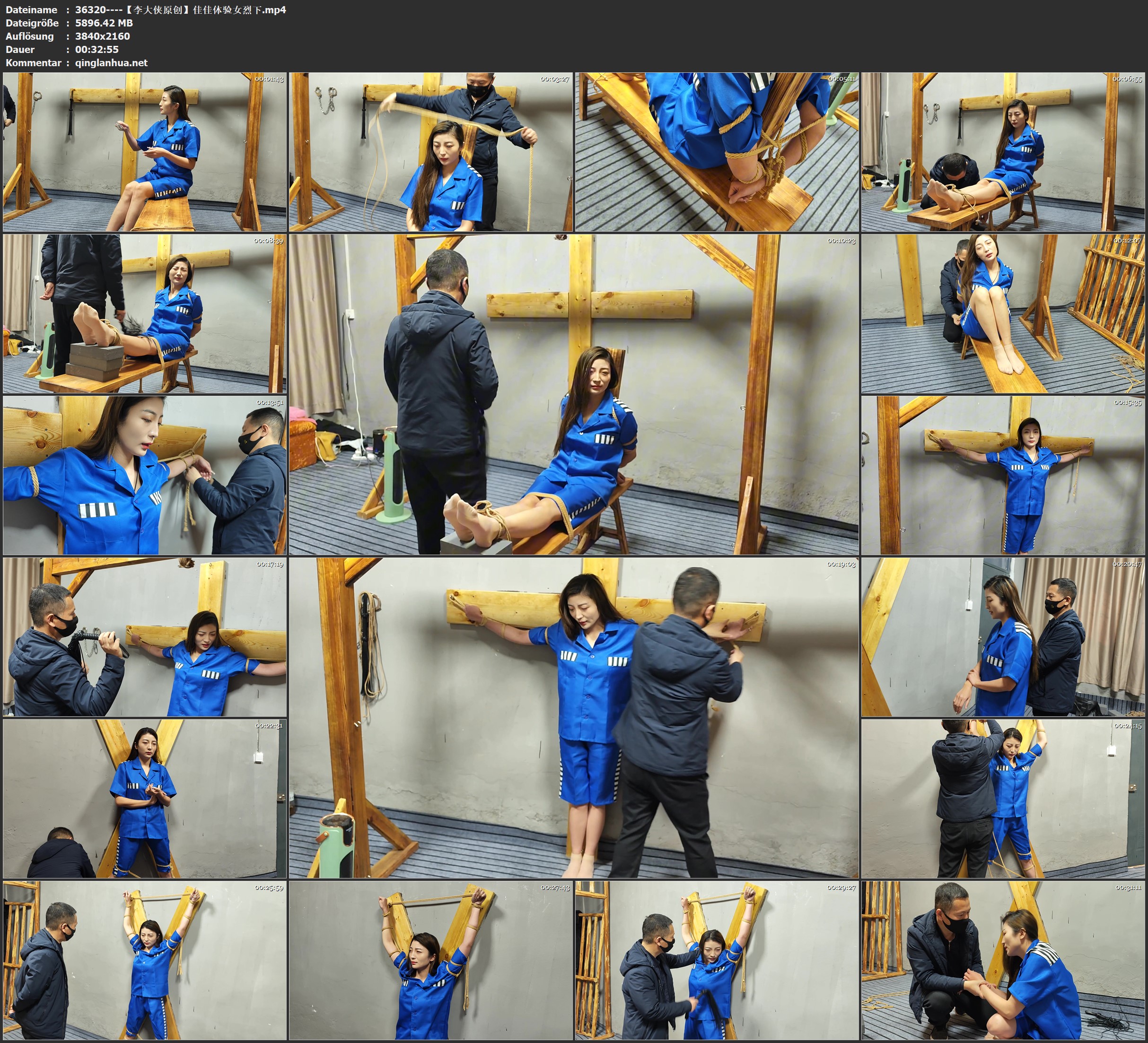Open the frame at 00:24:15

(x=1003, y=799)
